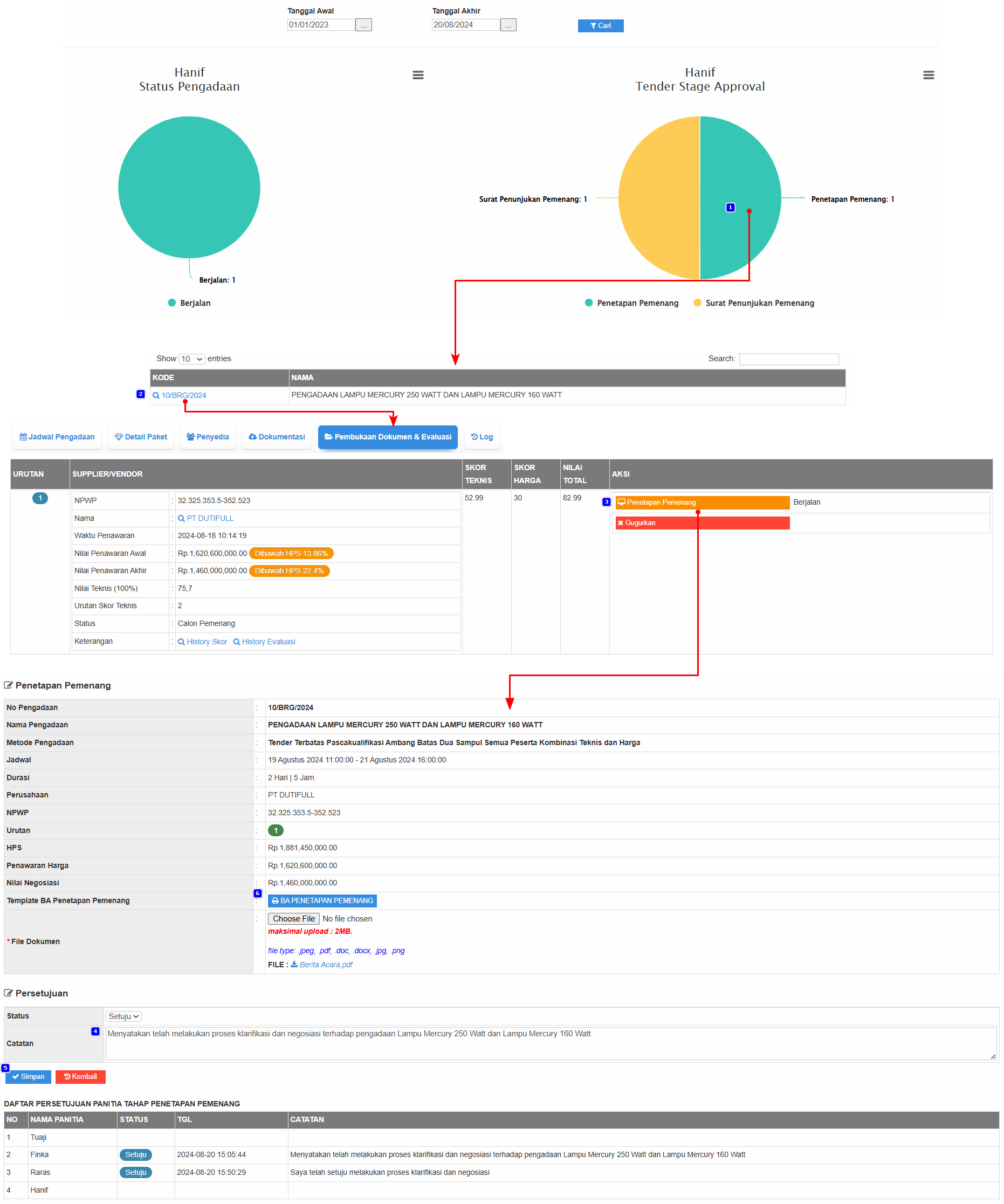Go back with Kembali button
Image resolution: width=1004 pixels, height=1204 pixels.
click(80, 1077)
